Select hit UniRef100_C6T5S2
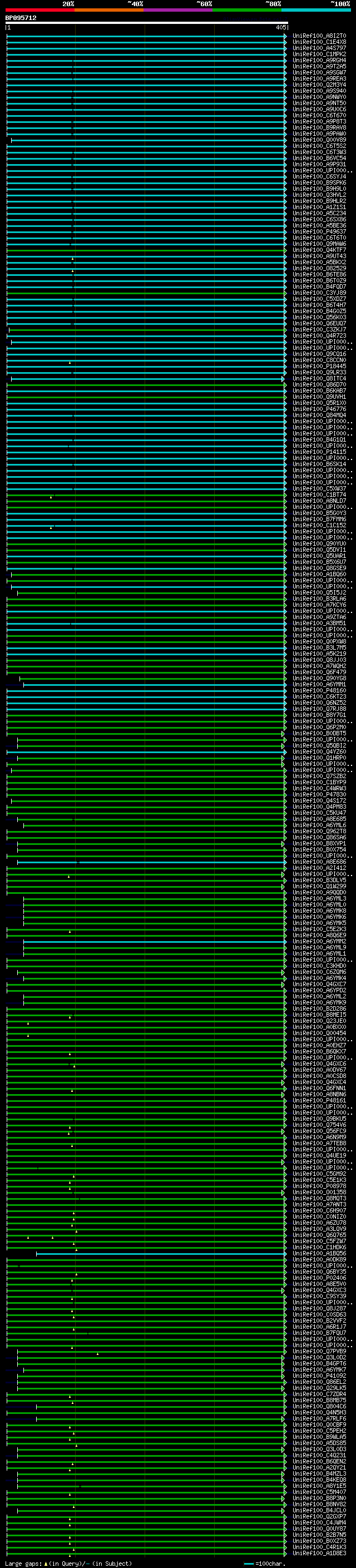The width and height of the screenshot is (356, 1568). pos(319,146)
